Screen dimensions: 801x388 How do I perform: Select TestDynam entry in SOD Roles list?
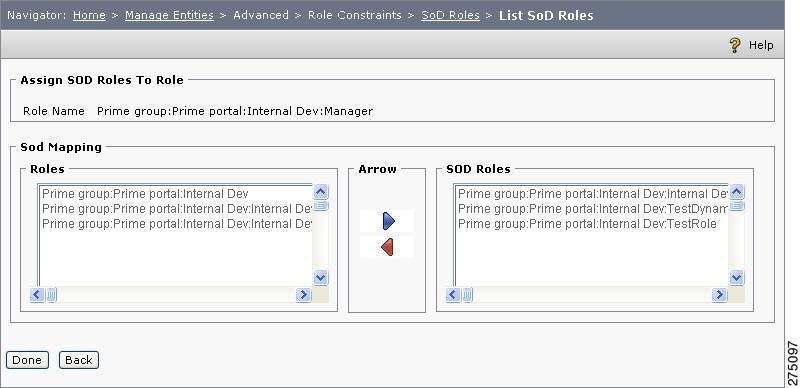coord(592,209)
